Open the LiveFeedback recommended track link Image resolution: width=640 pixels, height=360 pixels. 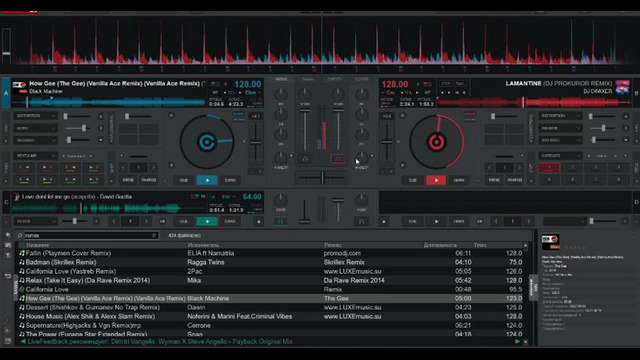pos(160,341)
